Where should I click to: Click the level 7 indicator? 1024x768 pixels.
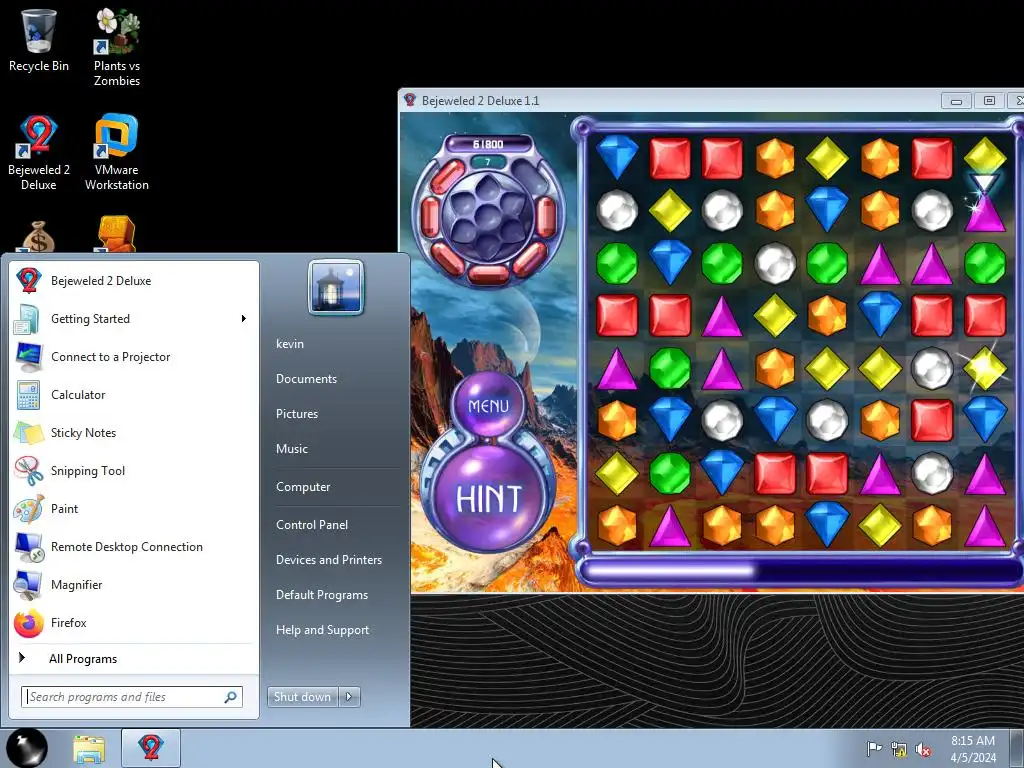(x=487, y=161)
